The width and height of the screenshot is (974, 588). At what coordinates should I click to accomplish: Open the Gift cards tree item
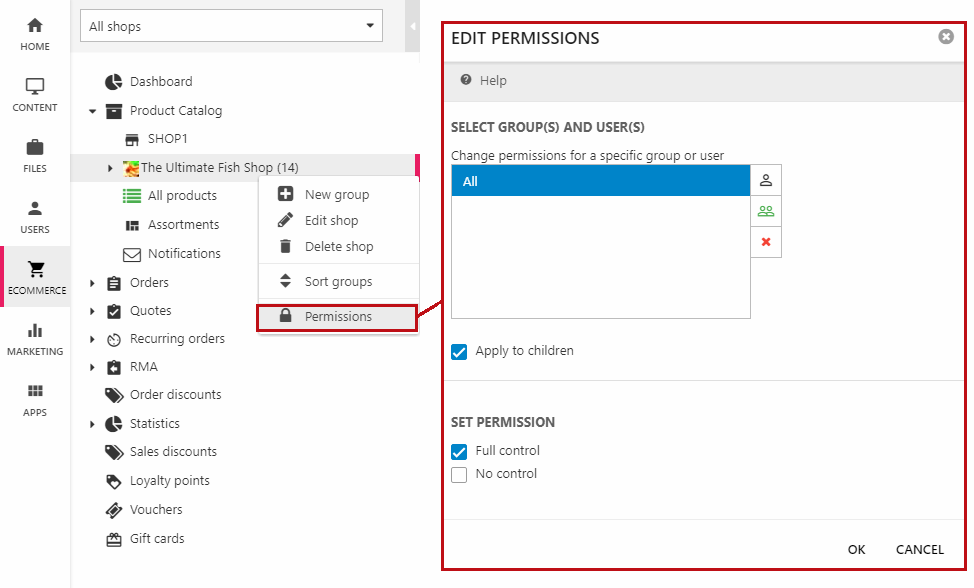coord(157,539)
